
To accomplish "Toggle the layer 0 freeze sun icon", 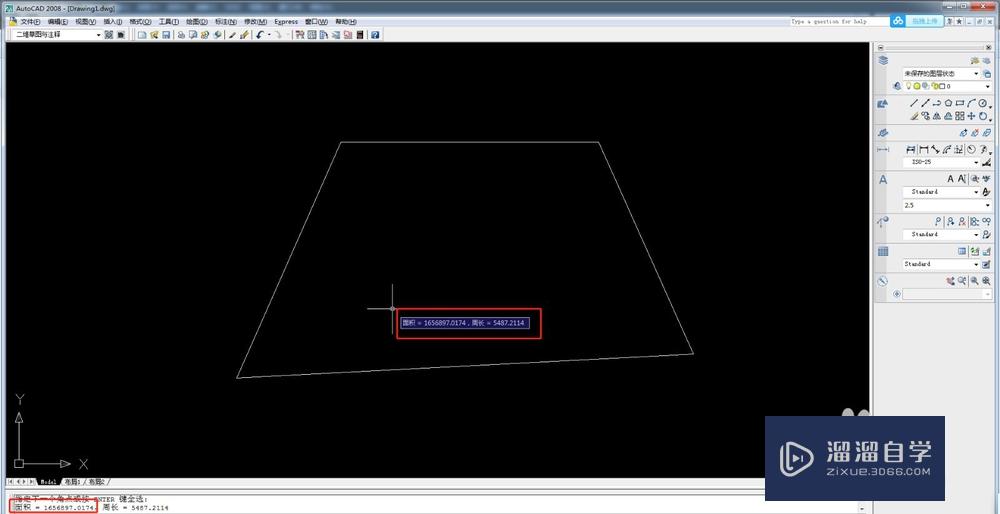I will (x=917, y=86).
